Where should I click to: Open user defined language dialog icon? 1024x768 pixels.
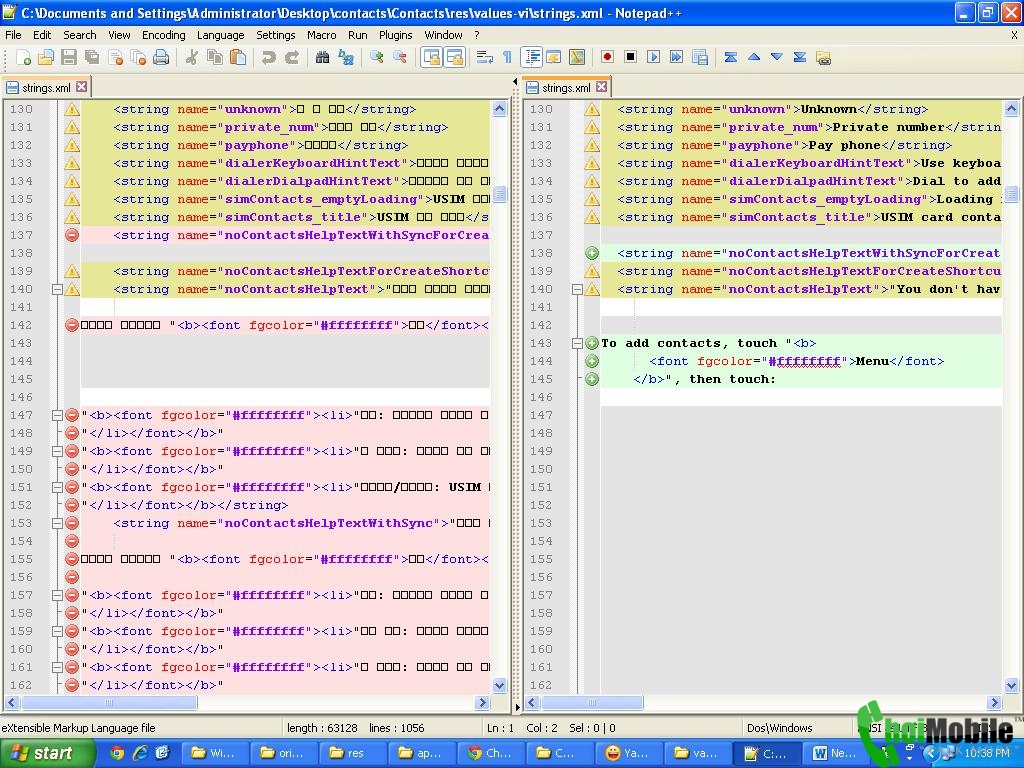pyautogui.click(x=554, y=58)
